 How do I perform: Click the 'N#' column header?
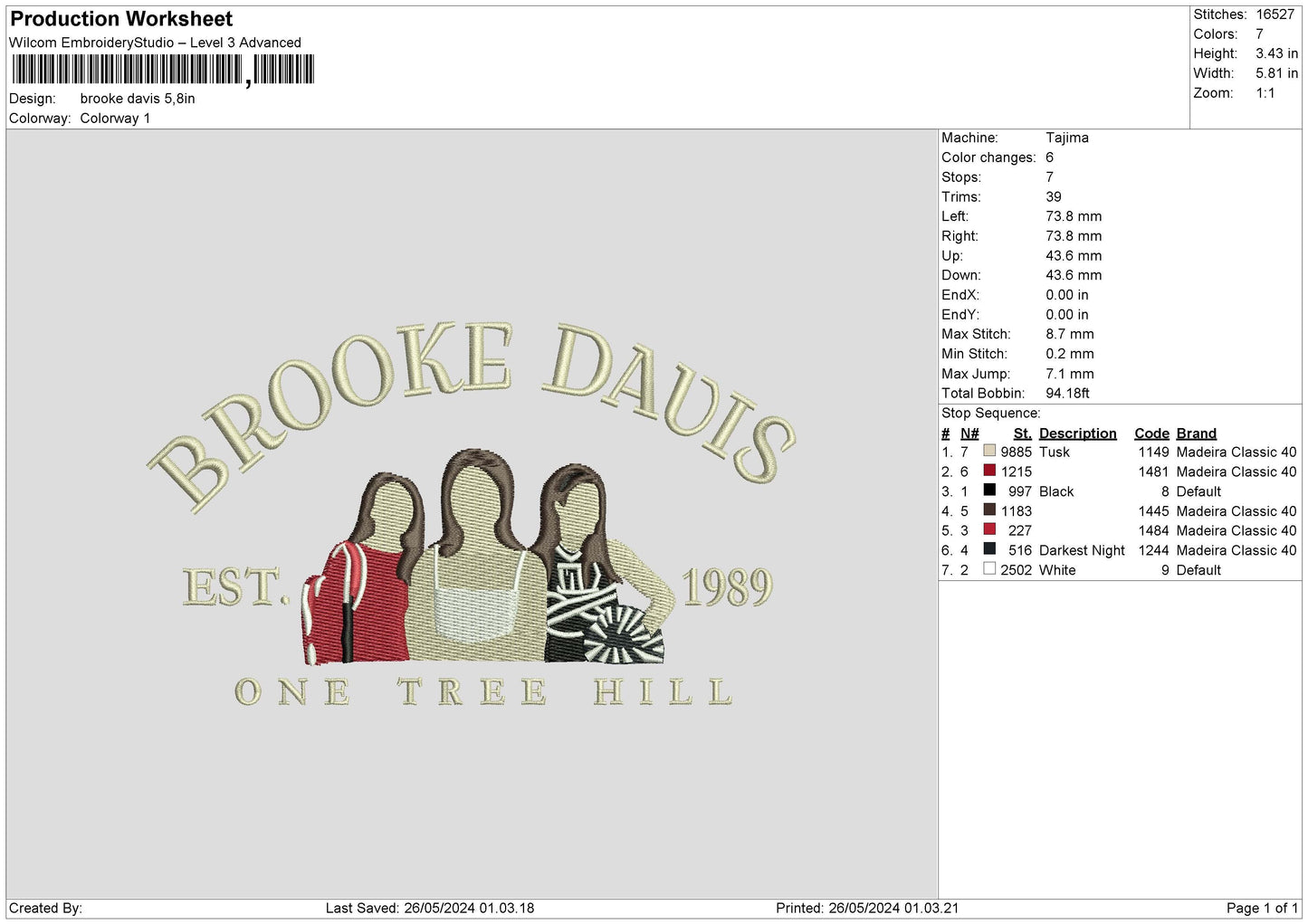(969, 433)
